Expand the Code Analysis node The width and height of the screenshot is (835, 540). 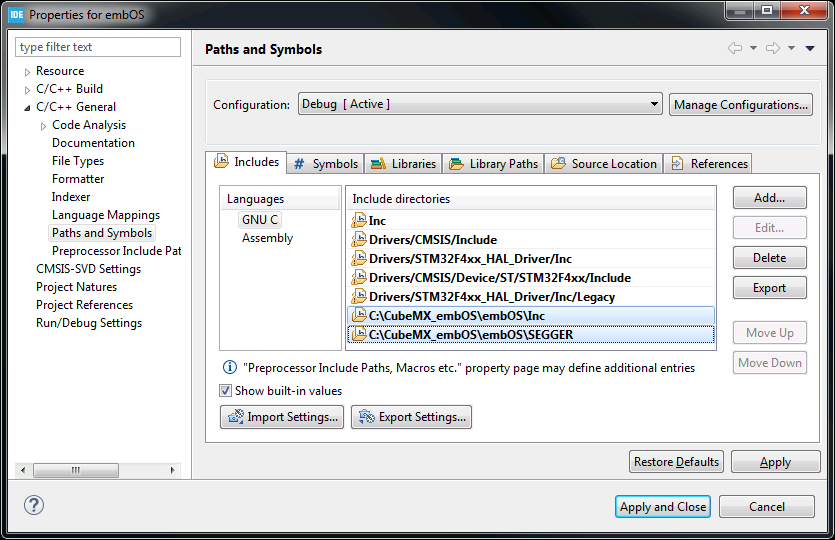tap(43, 126)
